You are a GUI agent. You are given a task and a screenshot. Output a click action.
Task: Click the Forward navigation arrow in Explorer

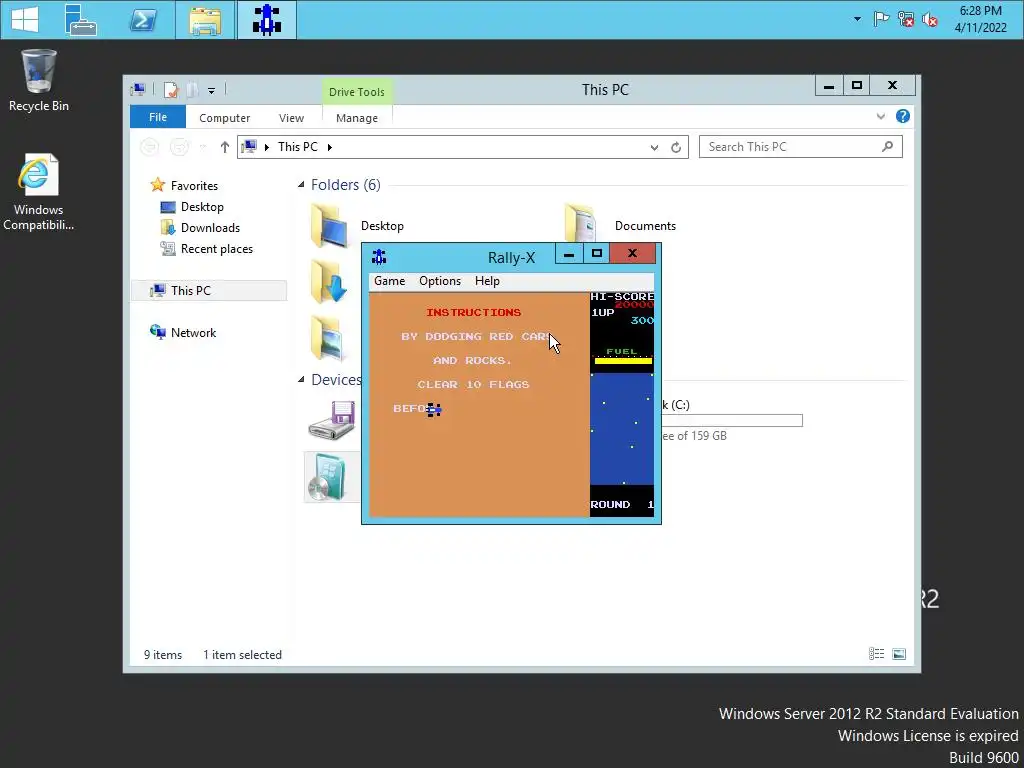click(x=179, y=147)
